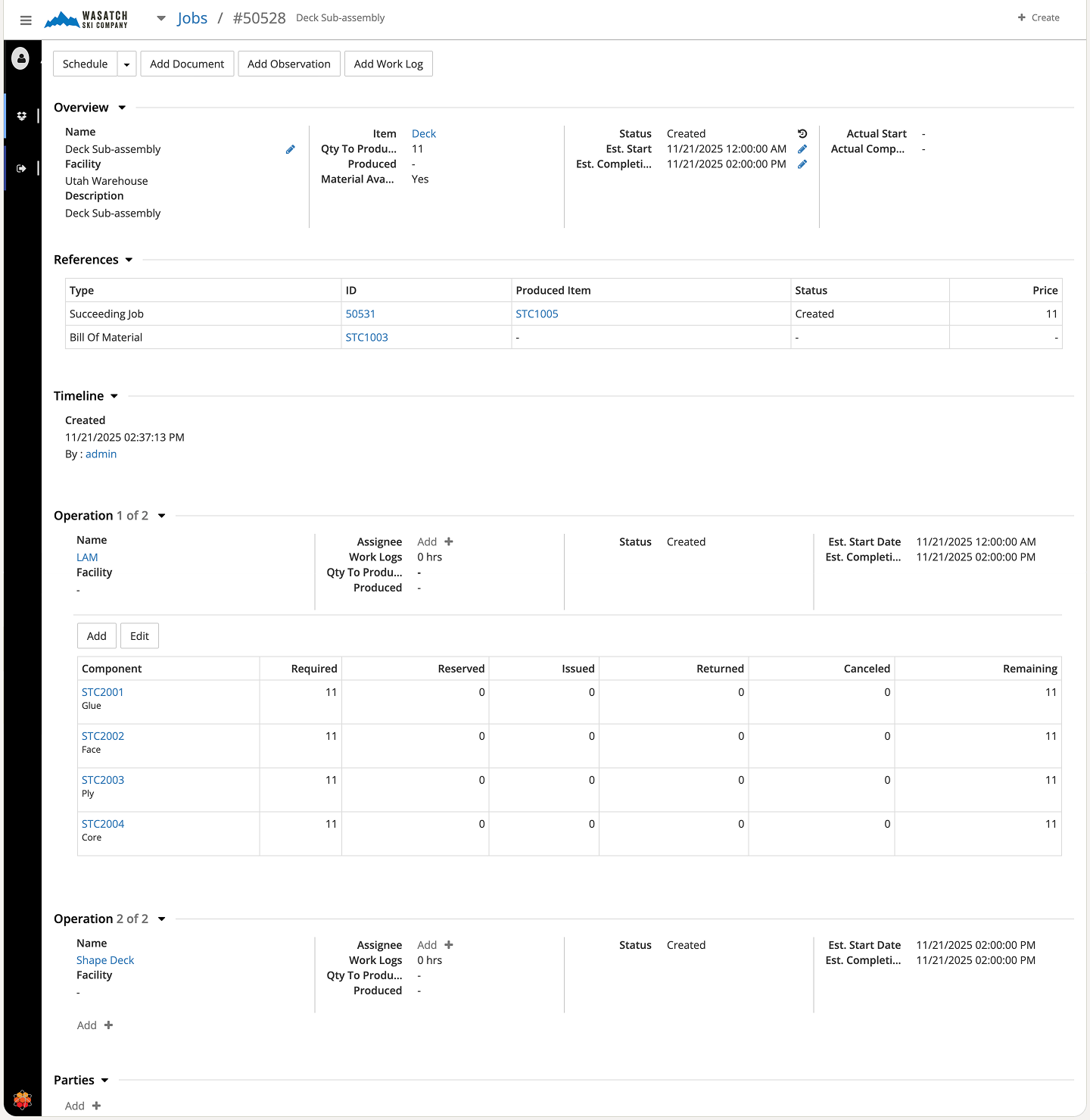Screen dimensions: 1090x1120
Task: Open the Schedule button dropdown arrow
Action: point(126,64)
